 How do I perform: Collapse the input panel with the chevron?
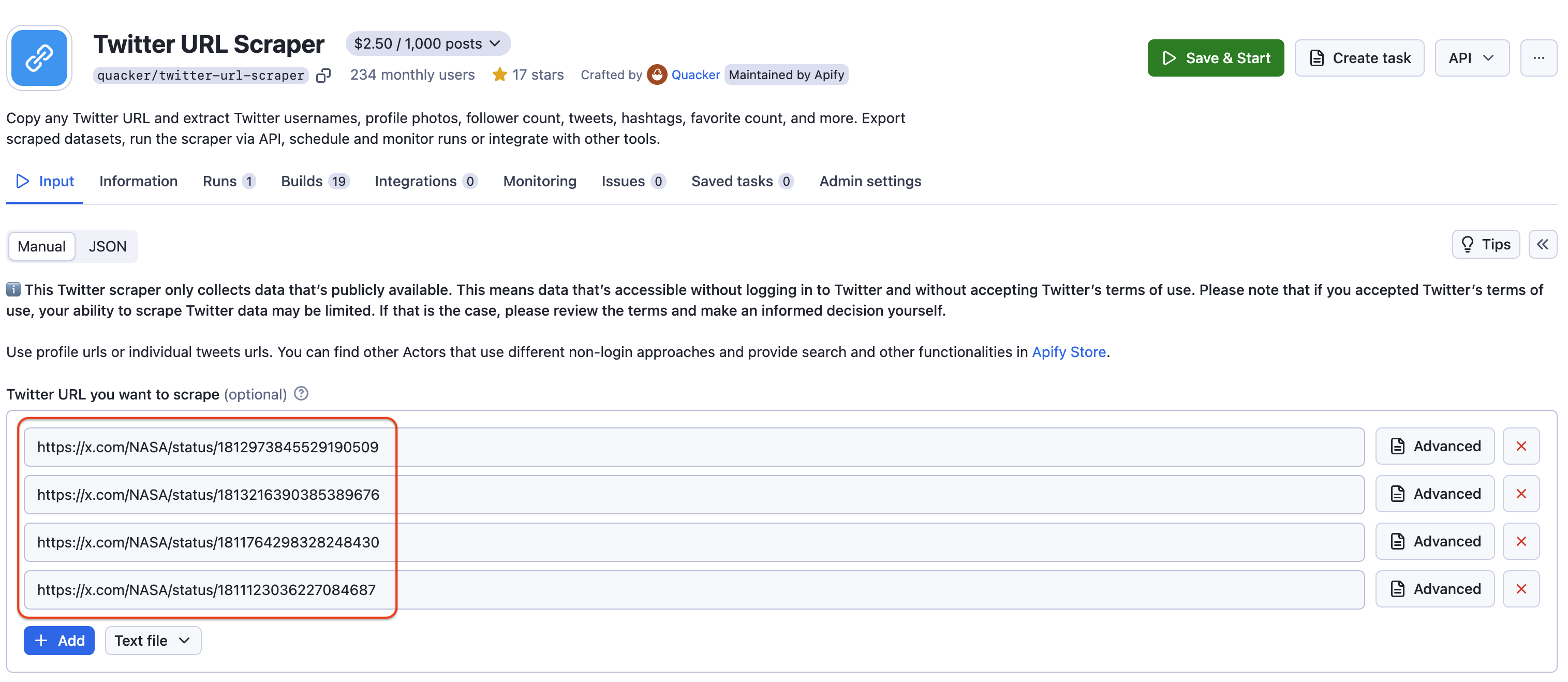coord(1543,244)
